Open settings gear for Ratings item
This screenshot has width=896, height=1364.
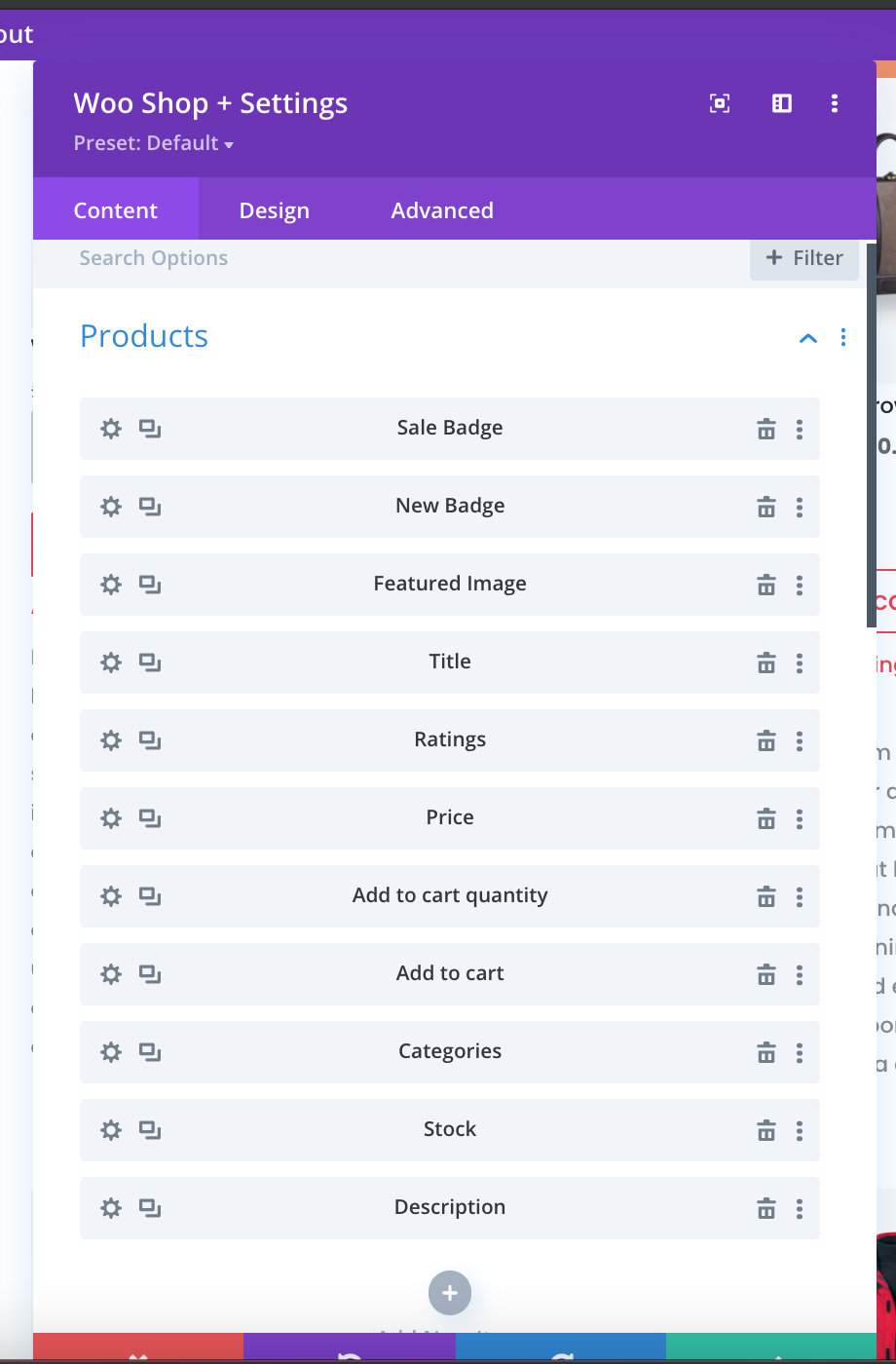[x=111, y=740]
